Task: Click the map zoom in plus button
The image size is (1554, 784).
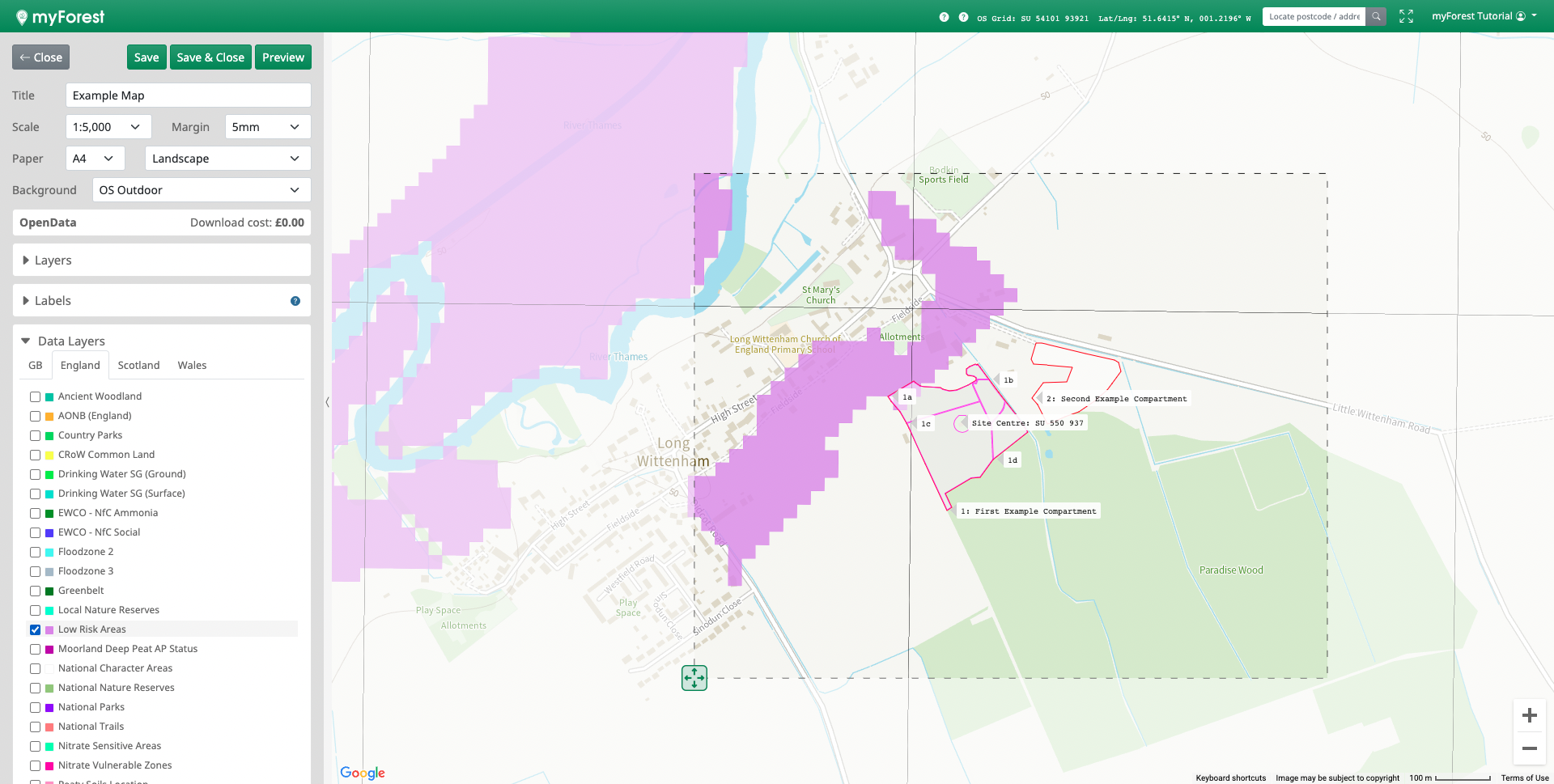Action: [x=1529, y=715]
